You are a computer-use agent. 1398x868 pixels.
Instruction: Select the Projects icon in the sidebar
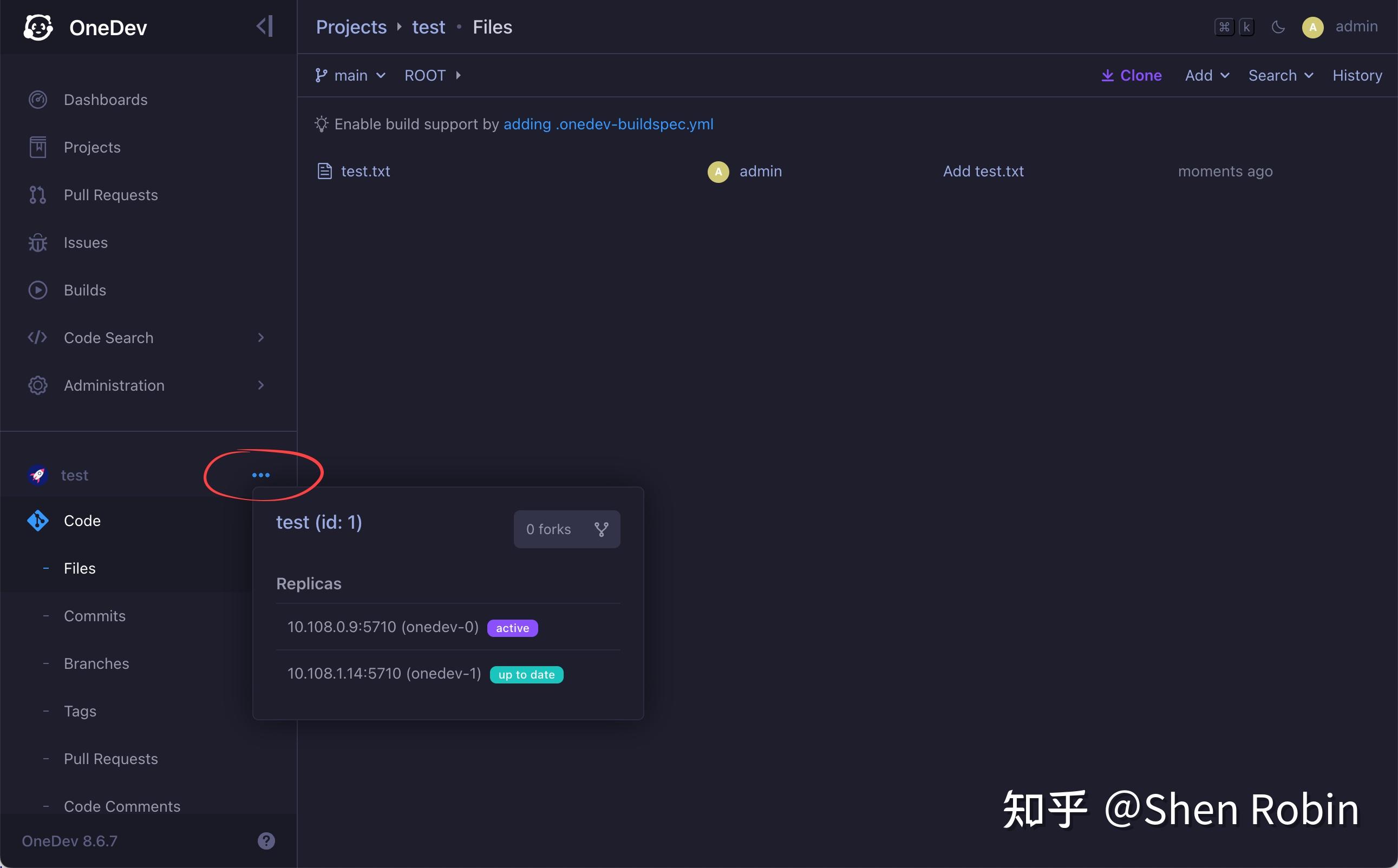[x=37, y=147]
